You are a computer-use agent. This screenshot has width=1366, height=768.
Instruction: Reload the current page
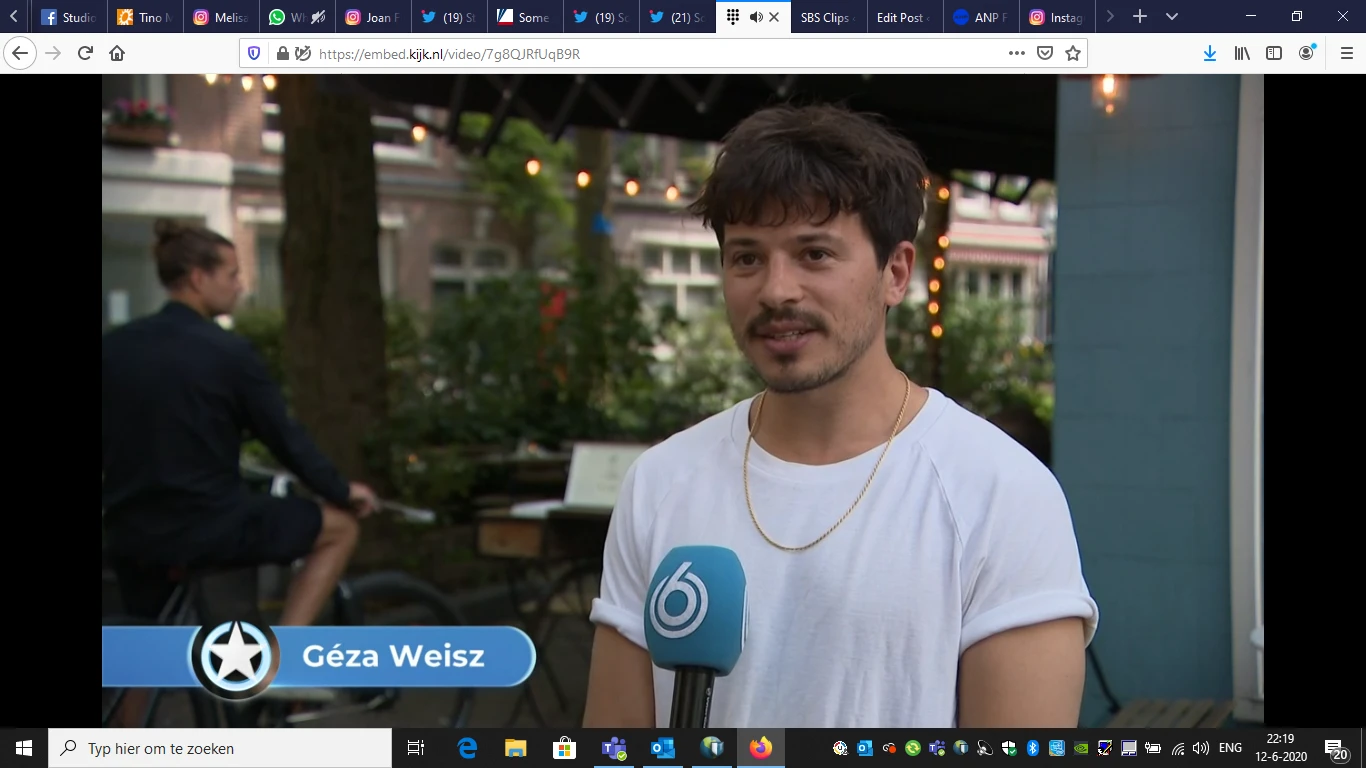[x=85, y=54]
